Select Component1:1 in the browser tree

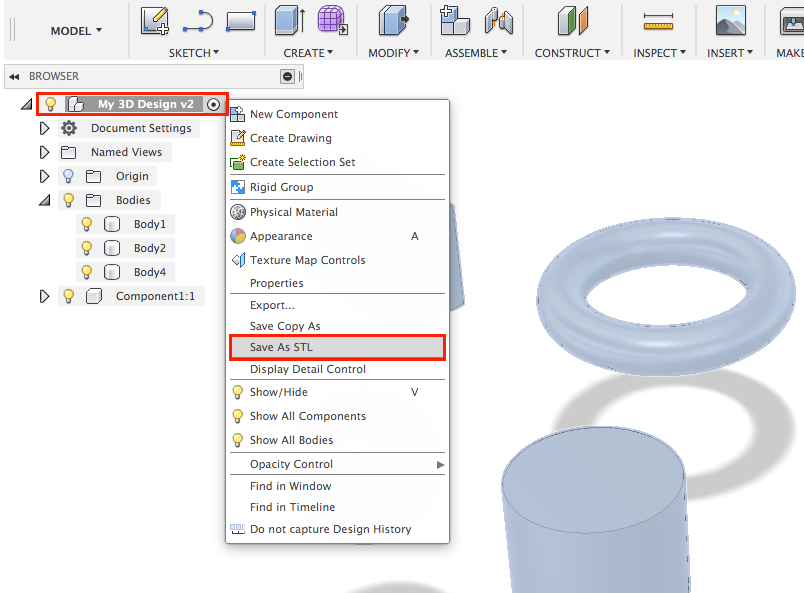tap(155, 296)
